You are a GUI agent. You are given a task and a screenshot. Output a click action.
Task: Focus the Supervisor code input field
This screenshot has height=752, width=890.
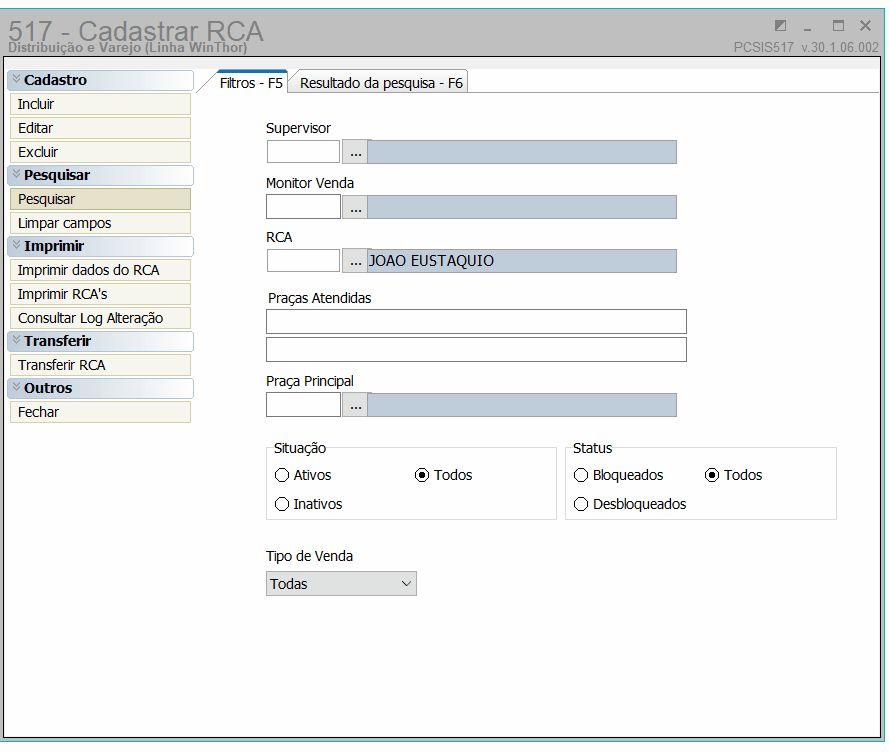click(303, 152)
